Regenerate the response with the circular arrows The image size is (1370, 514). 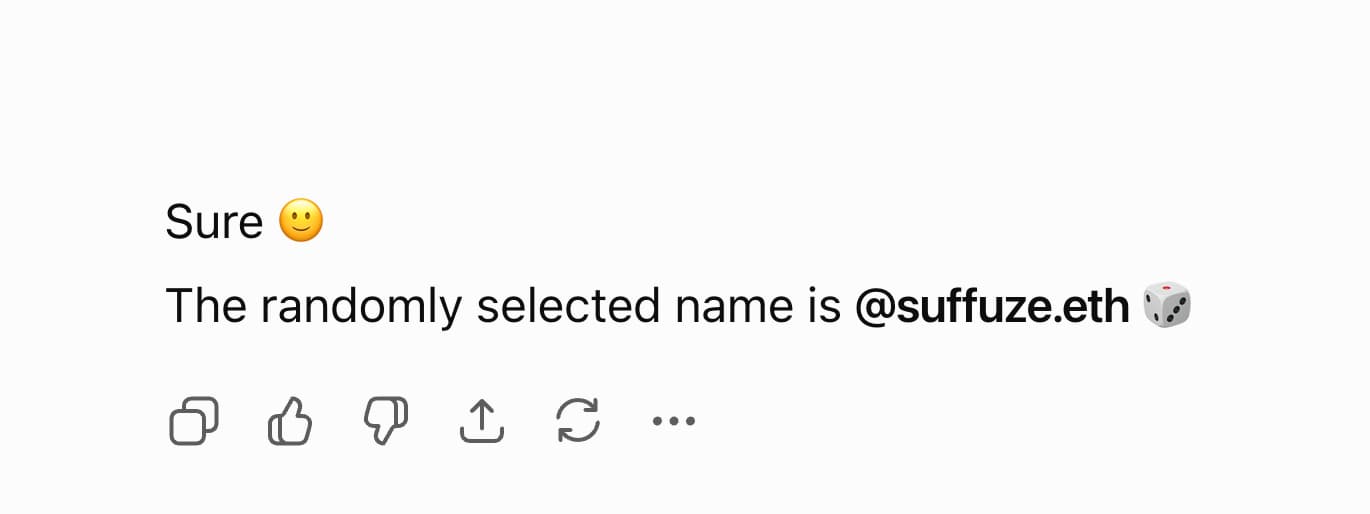578,421
